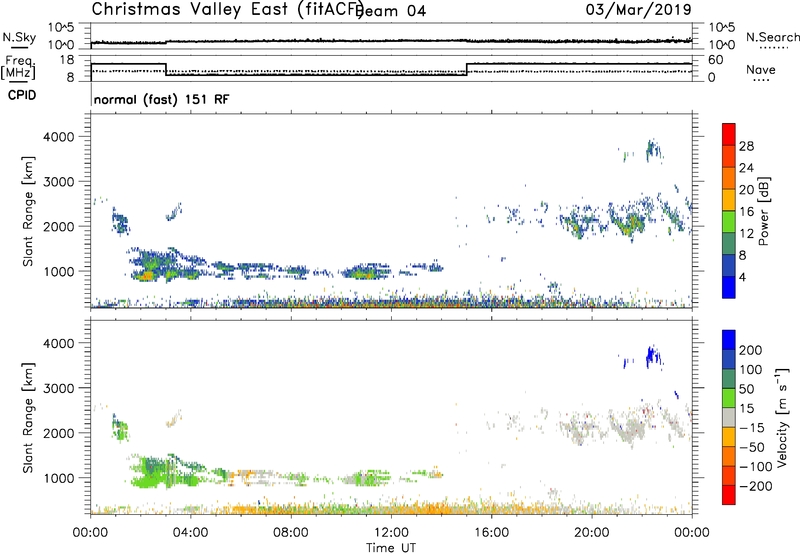800x554 pixels.
Task: Click the '20:00' time tick label
Action: pos(591,533)
